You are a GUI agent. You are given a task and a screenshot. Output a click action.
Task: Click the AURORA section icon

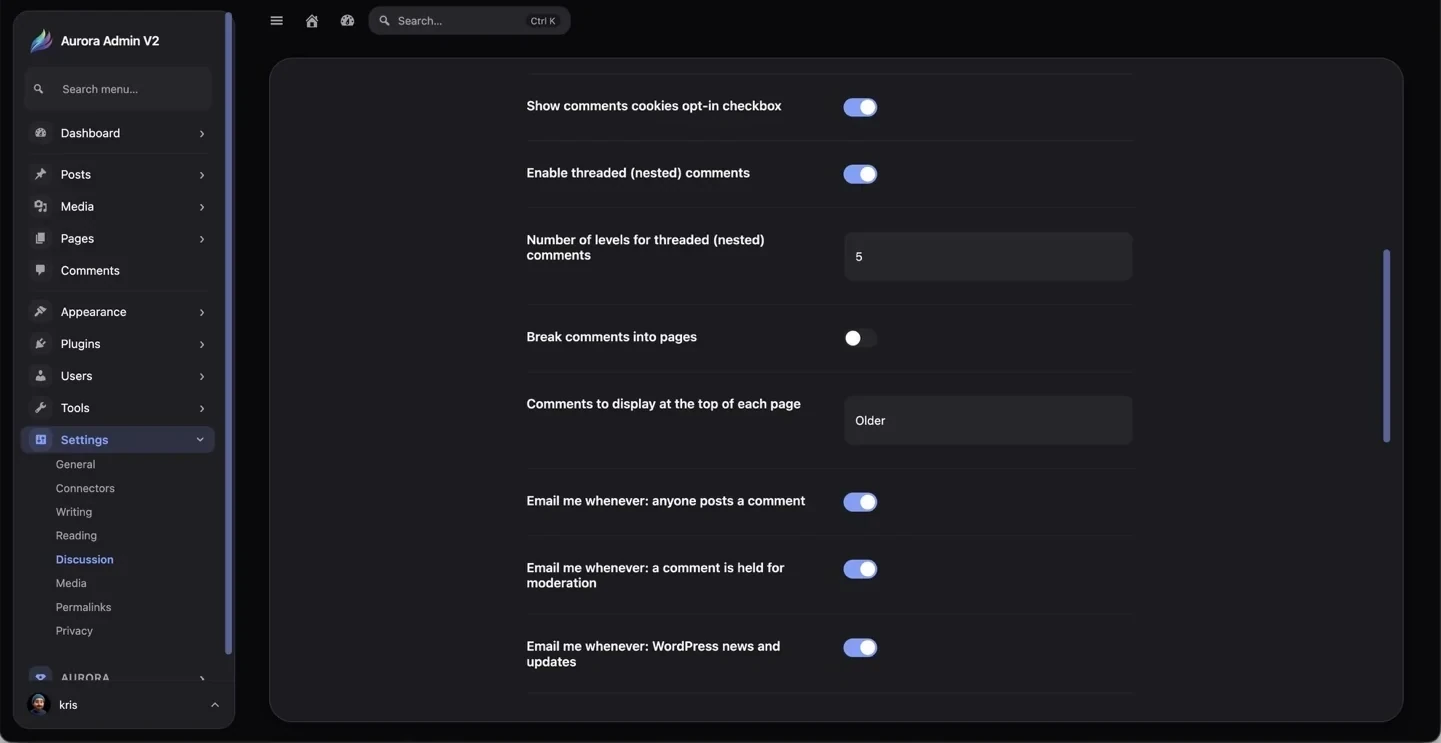(x=41, y=677)
